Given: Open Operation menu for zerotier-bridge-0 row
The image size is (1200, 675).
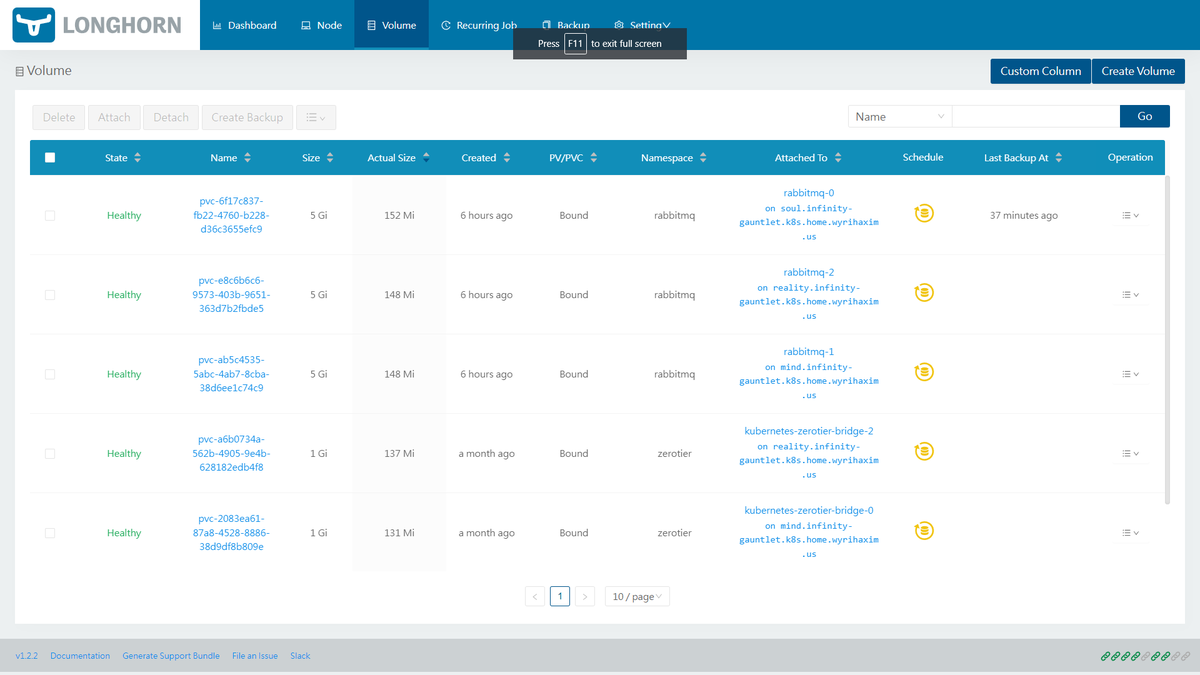Looking at the screenshot, I should click(1130, 533).
